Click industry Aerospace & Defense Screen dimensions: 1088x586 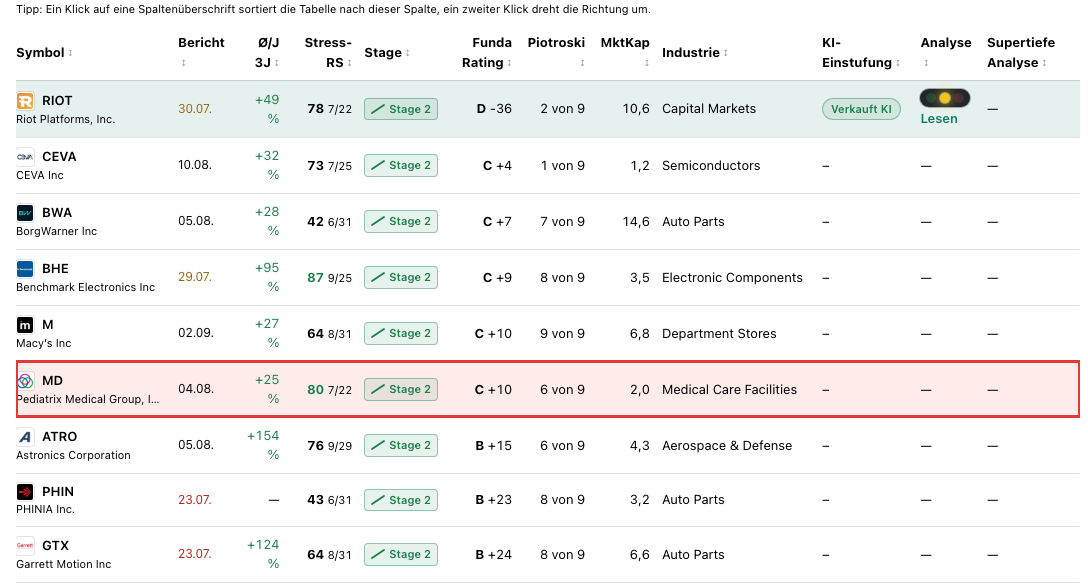[x=727, y=446]
